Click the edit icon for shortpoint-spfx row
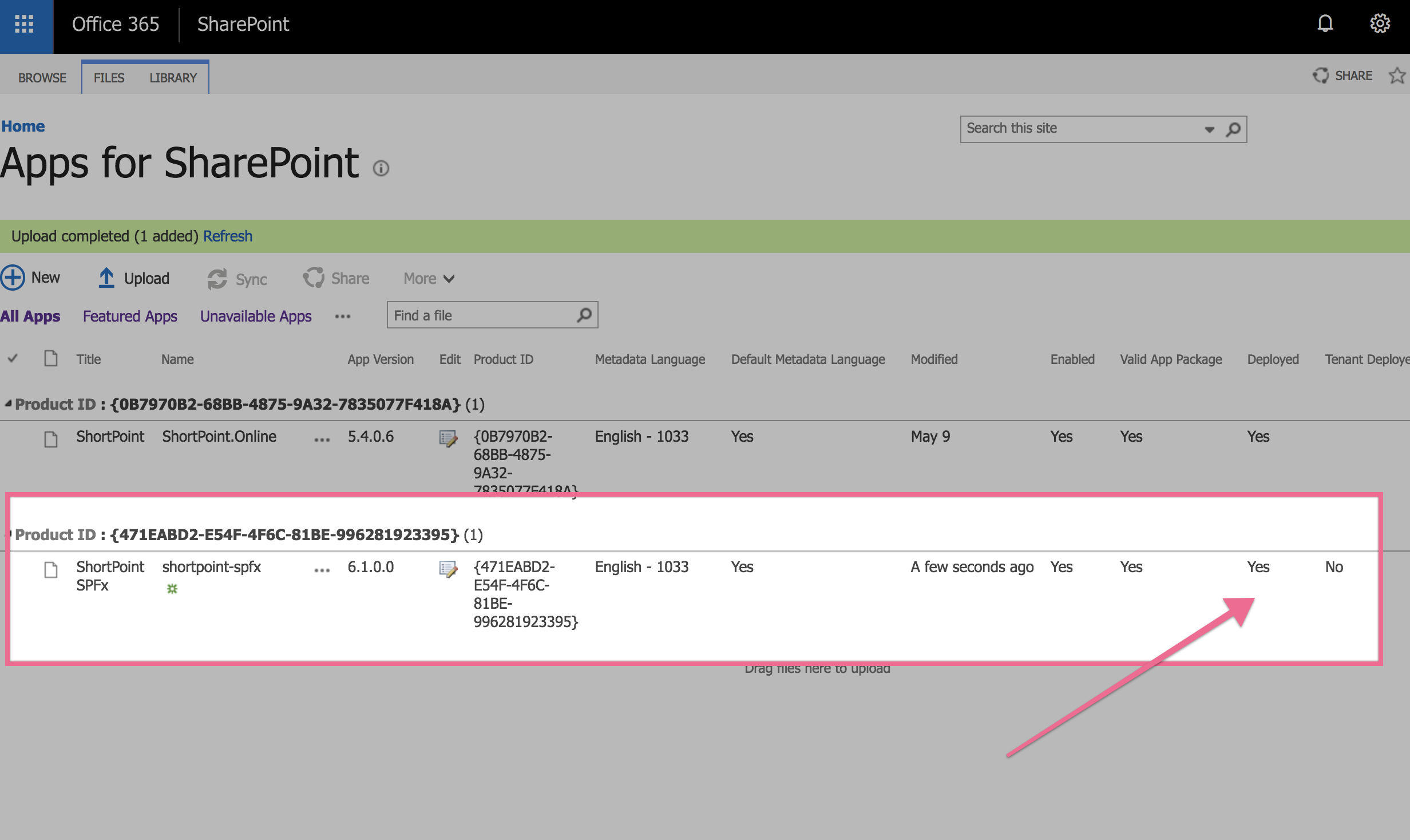 pos(448,569)
